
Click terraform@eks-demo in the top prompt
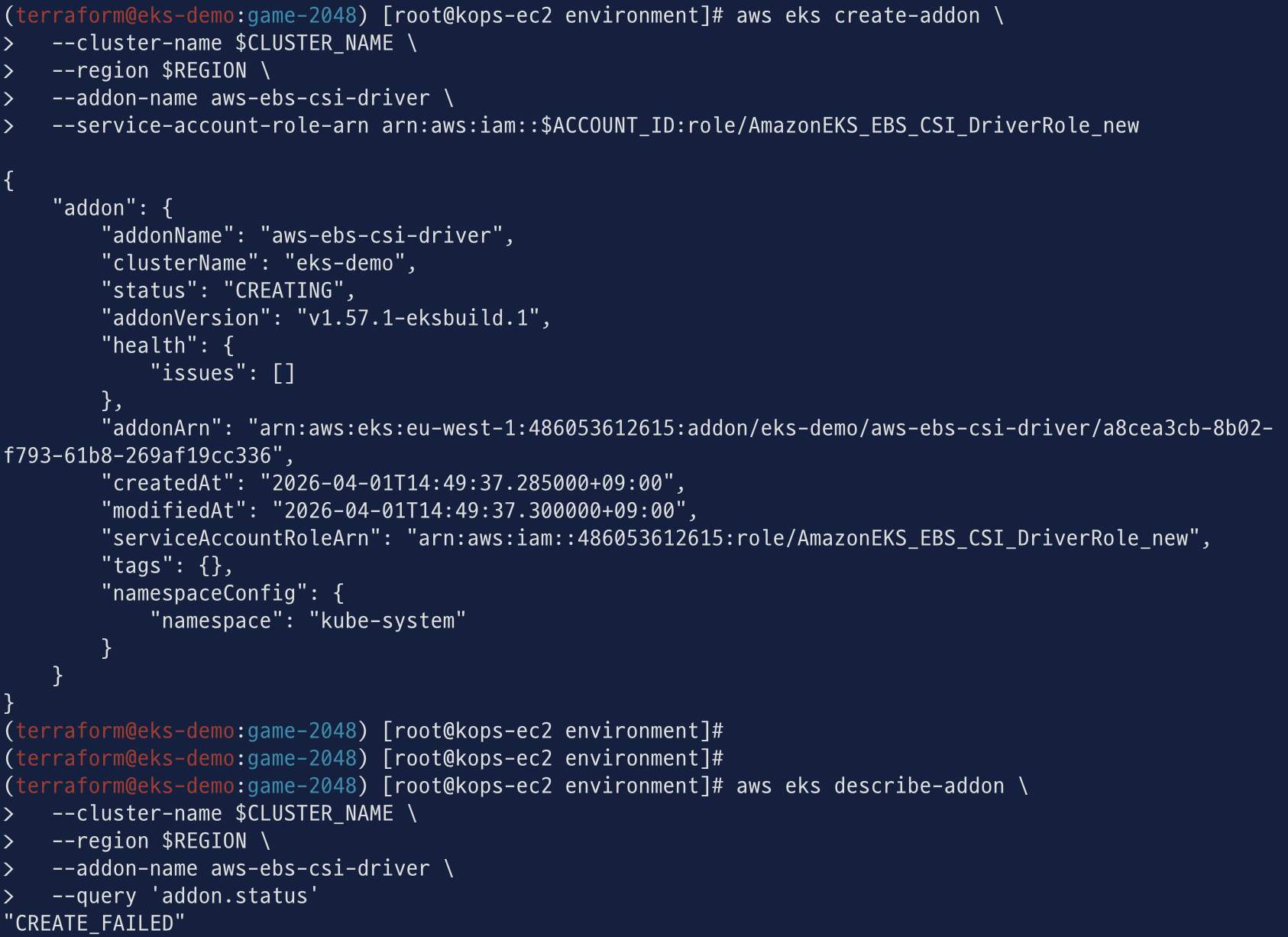(x=125, y=16)
